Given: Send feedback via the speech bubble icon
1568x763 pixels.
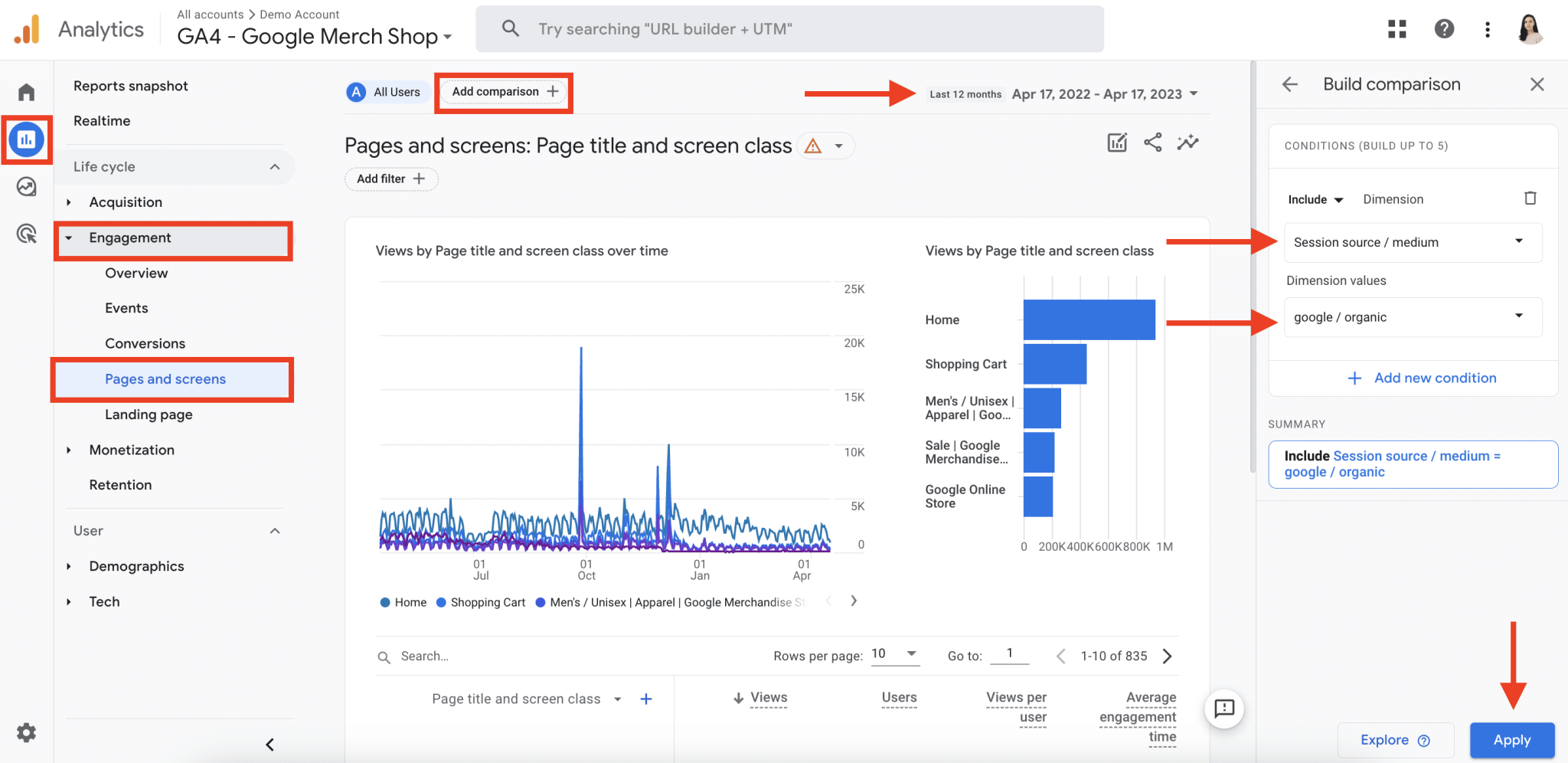Looking at the screenshot, I should [x=1224, y=709].
